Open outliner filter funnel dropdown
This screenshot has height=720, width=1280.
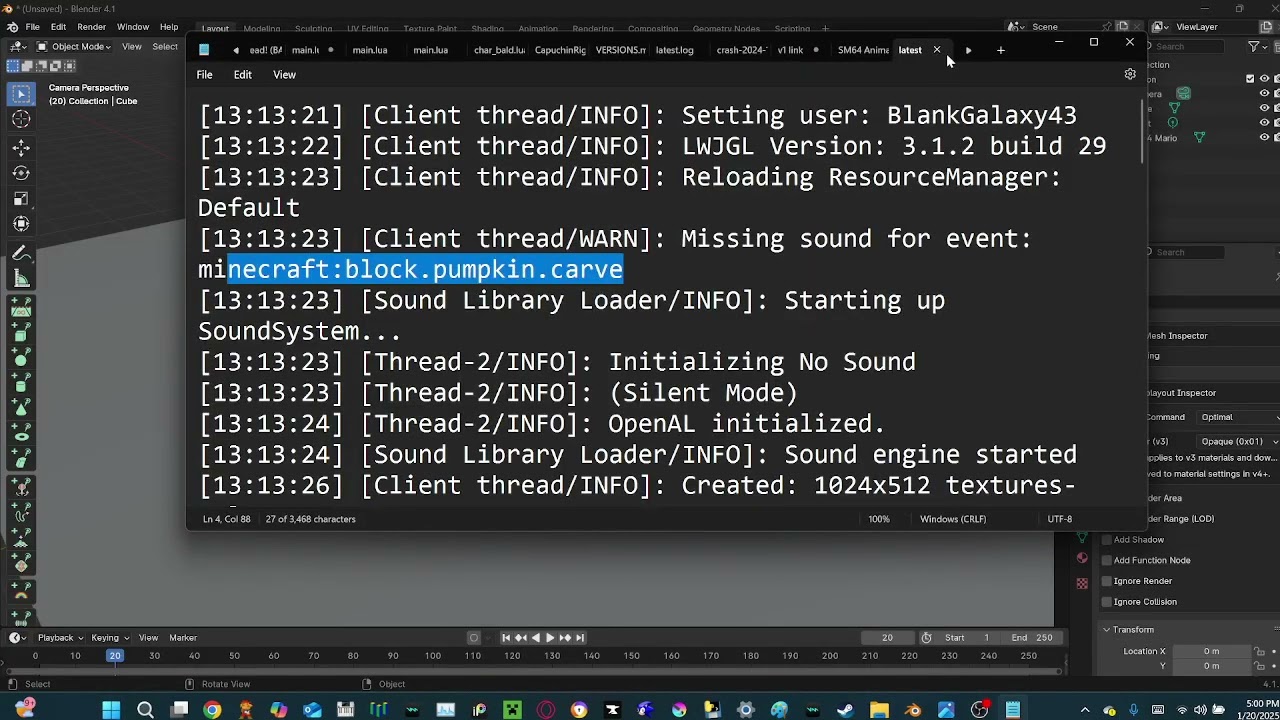(1258, 47)
